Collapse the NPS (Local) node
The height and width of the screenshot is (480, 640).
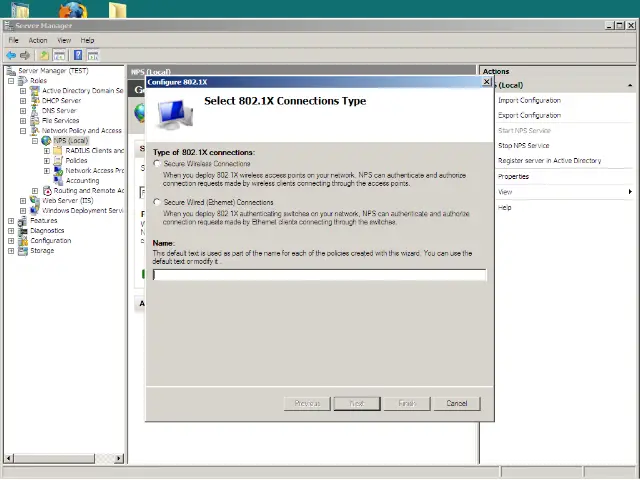35,141
